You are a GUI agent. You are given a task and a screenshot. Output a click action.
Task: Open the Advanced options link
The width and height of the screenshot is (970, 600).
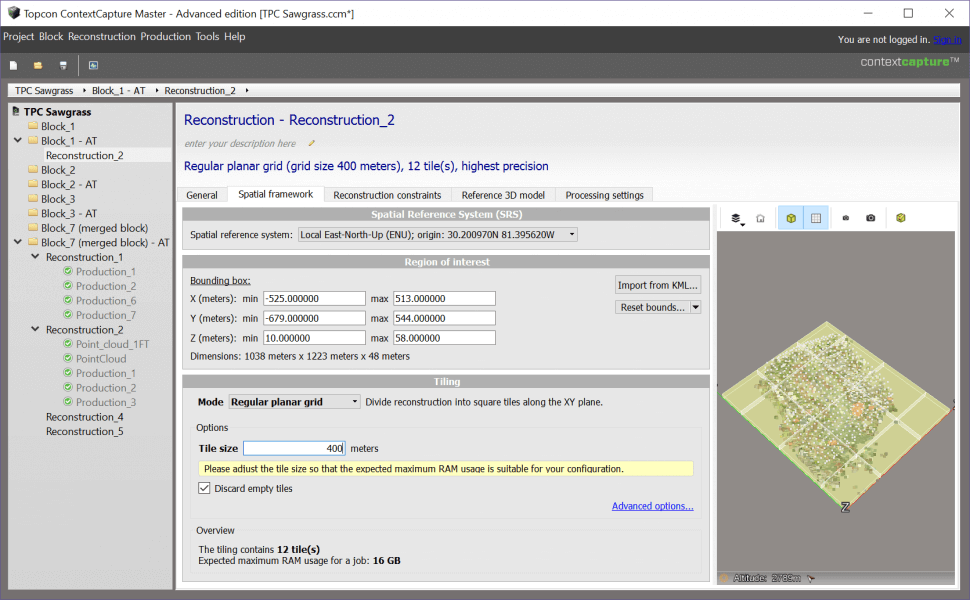click(653, 506)
